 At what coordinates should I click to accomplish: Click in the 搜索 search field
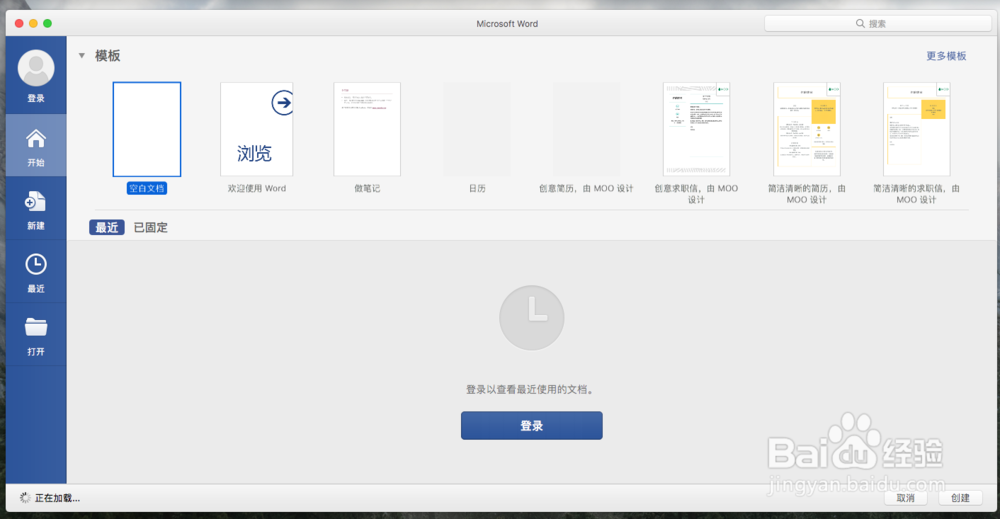[x=878, y=24]
